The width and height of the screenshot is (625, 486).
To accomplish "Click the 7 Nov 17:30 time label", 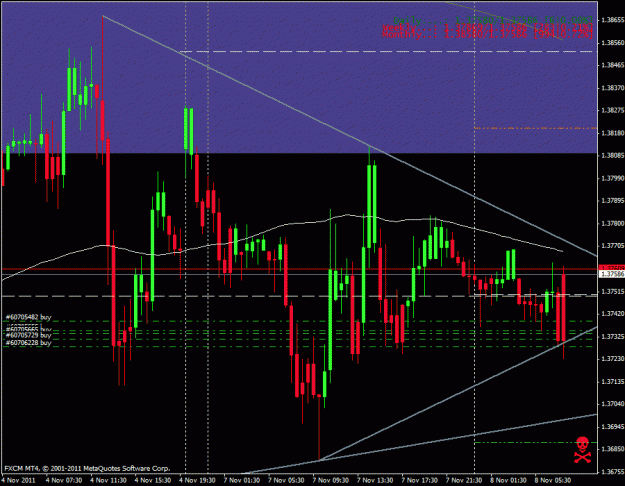I will tap(420, 480).
